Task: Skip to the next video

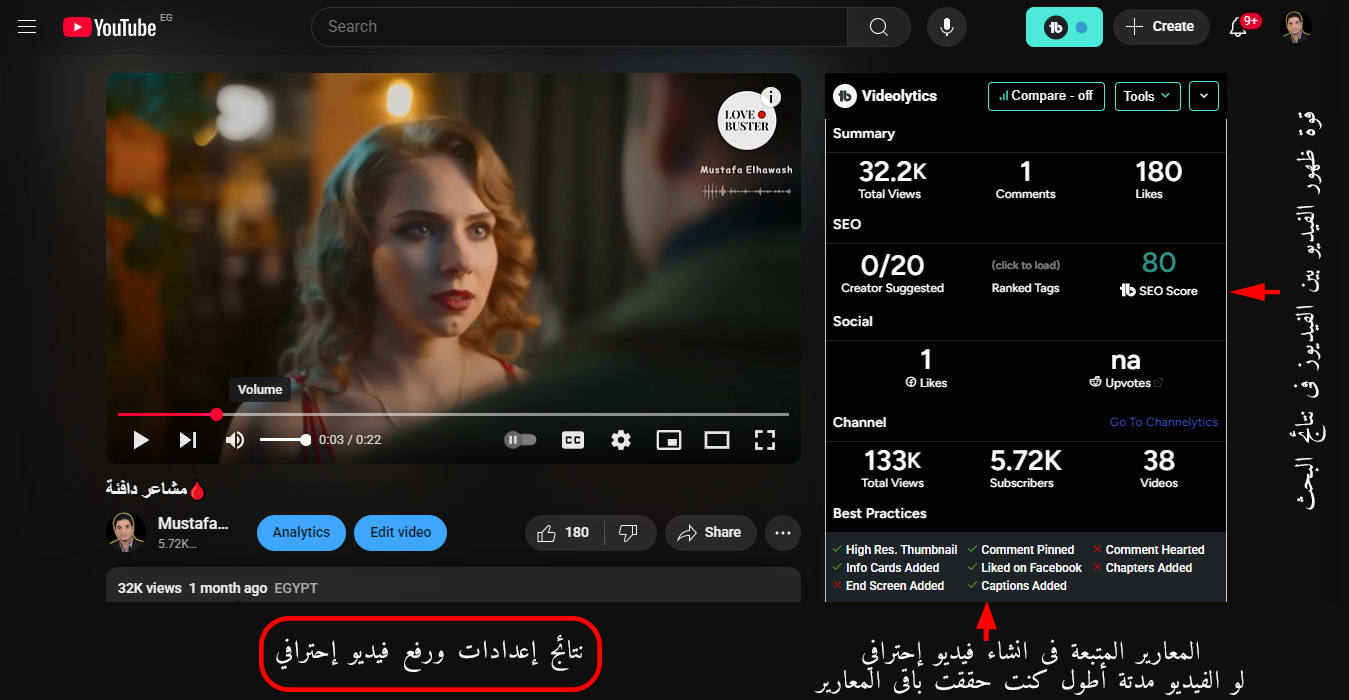Action: [188, 440]
